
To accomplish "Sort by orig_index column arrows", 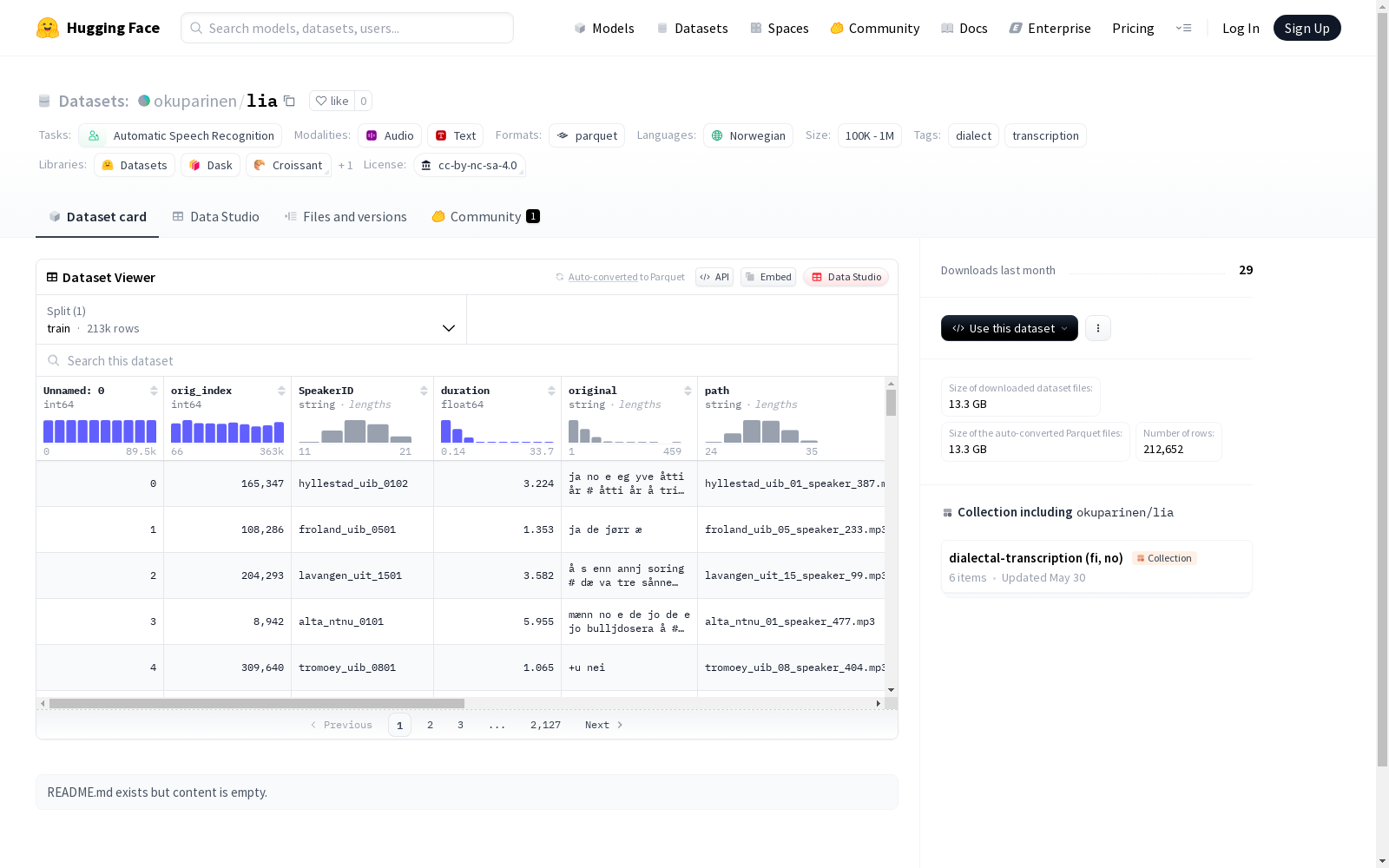I will (281, 391).
